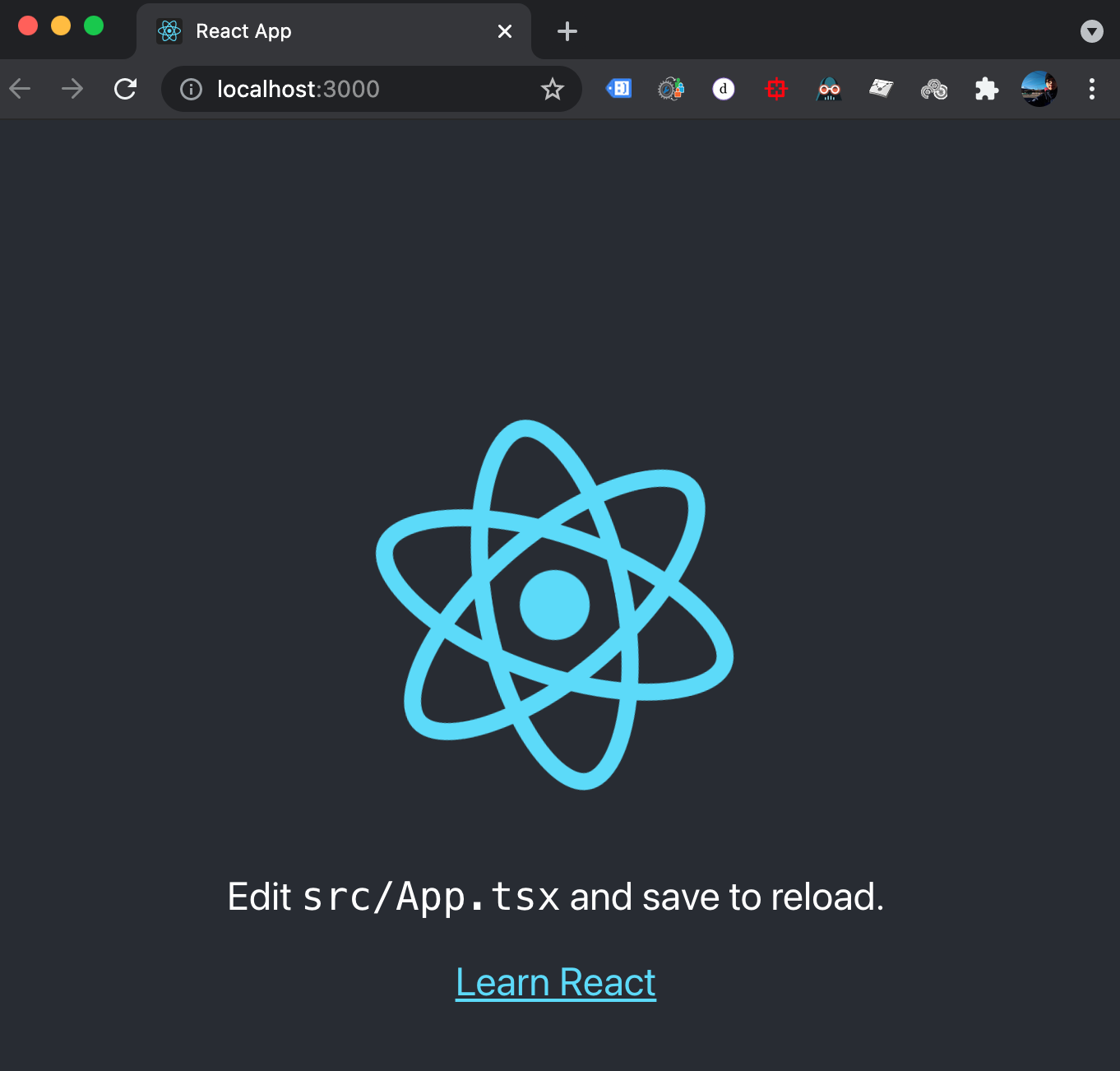Open the white circle 'd' extension

point(724,88)
